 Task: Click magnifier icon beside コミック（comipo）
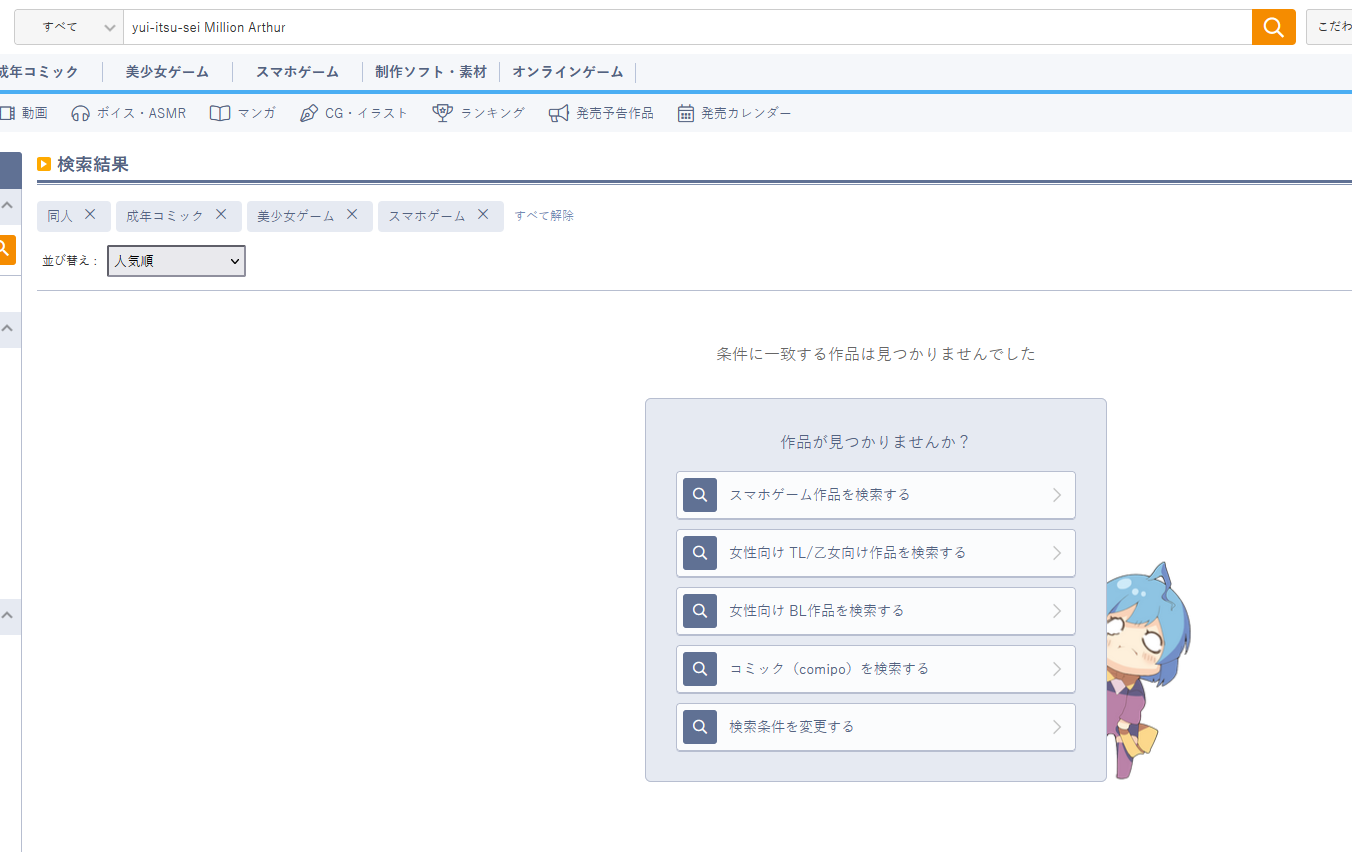coord(700,669)
